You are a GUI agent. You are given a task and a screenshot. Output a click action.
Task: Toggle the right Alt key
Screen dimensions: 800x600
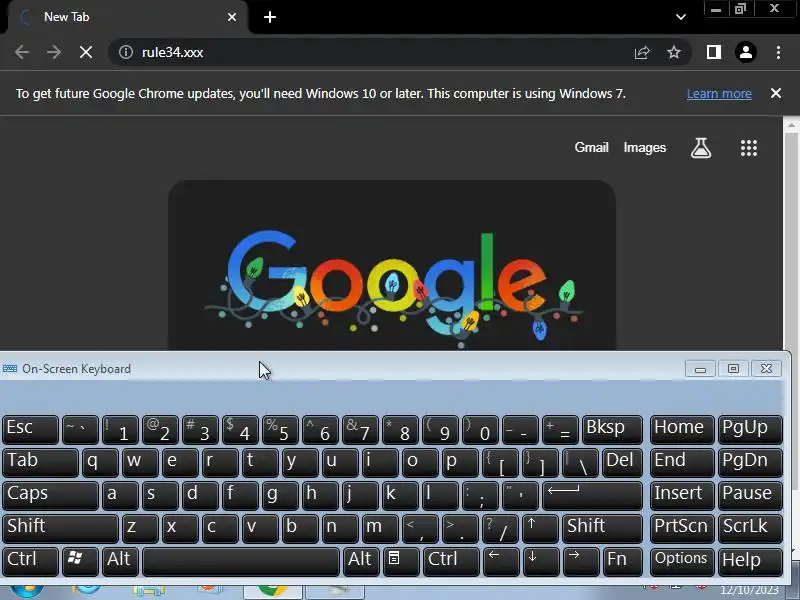point(361,561)
